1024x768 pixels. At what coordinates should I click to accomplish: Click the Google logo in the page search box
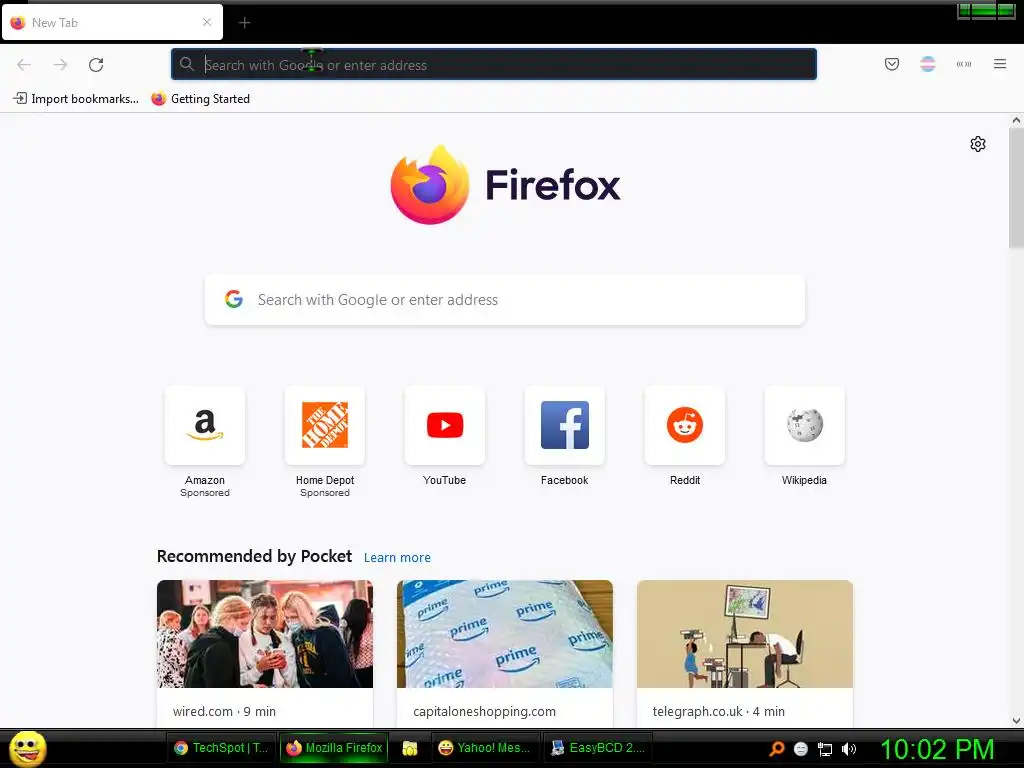234,299
